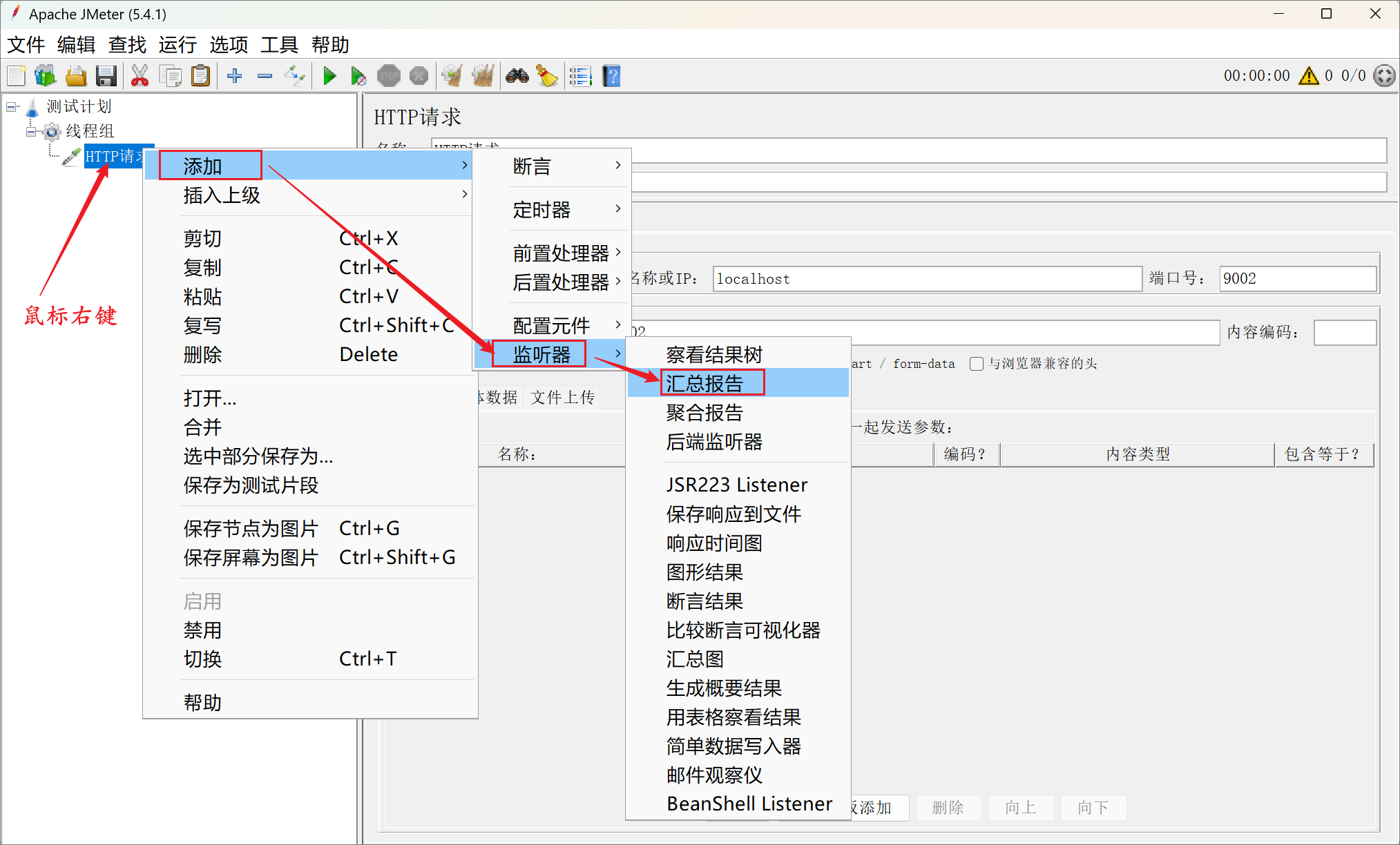Click the 端口号 field showing 9002

(x=1297, y=279)
